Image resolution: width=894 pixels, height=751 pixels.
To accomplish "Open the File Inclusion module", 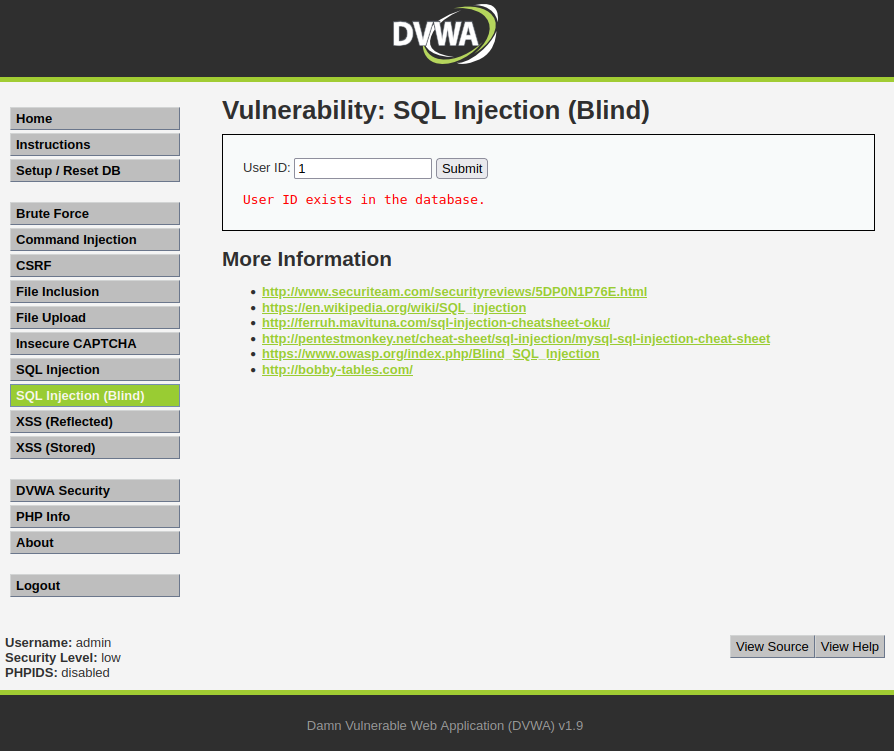I will [x=95, y=291].
